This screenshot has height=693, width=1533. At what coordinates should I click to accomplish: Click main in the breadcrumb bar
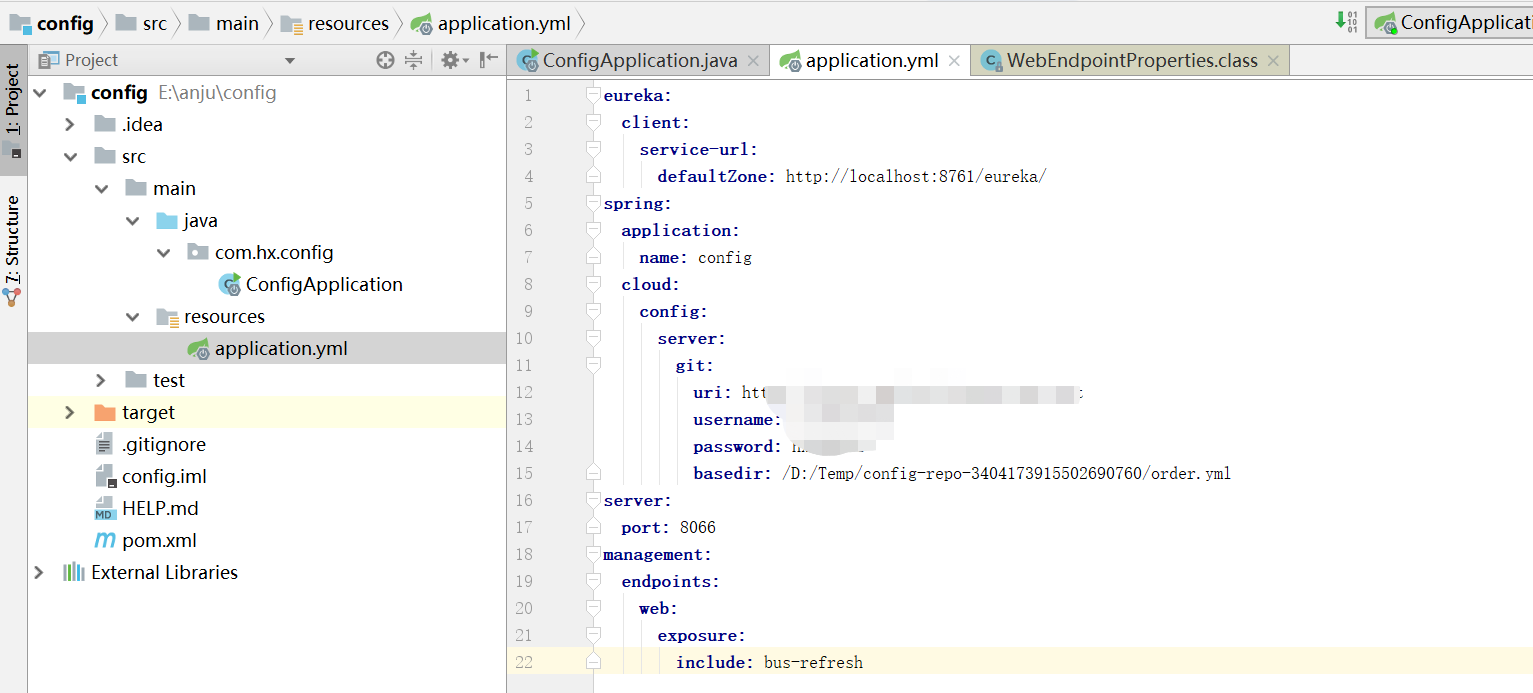237,23
